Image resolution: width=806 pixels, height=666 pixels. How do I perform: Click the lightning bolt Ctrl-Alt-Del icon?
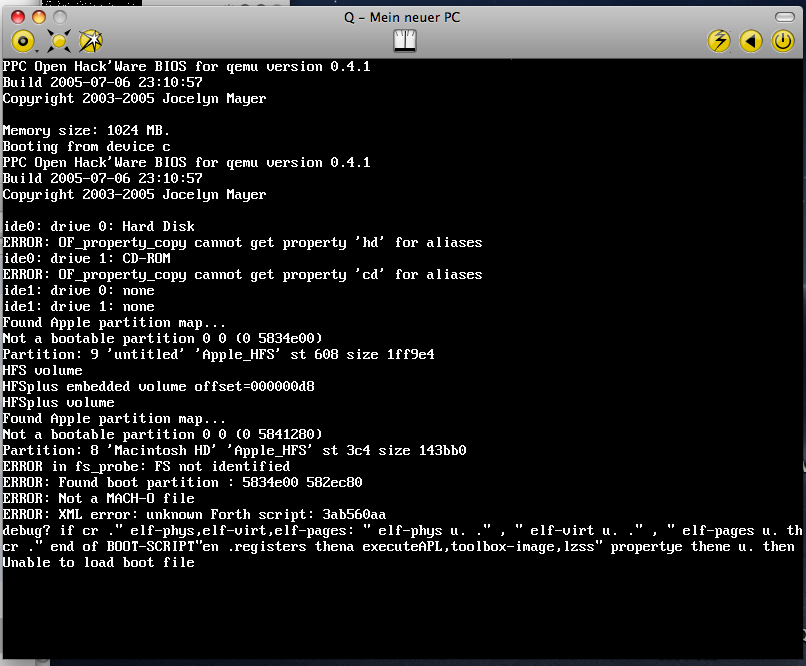(x=719, y=41)
